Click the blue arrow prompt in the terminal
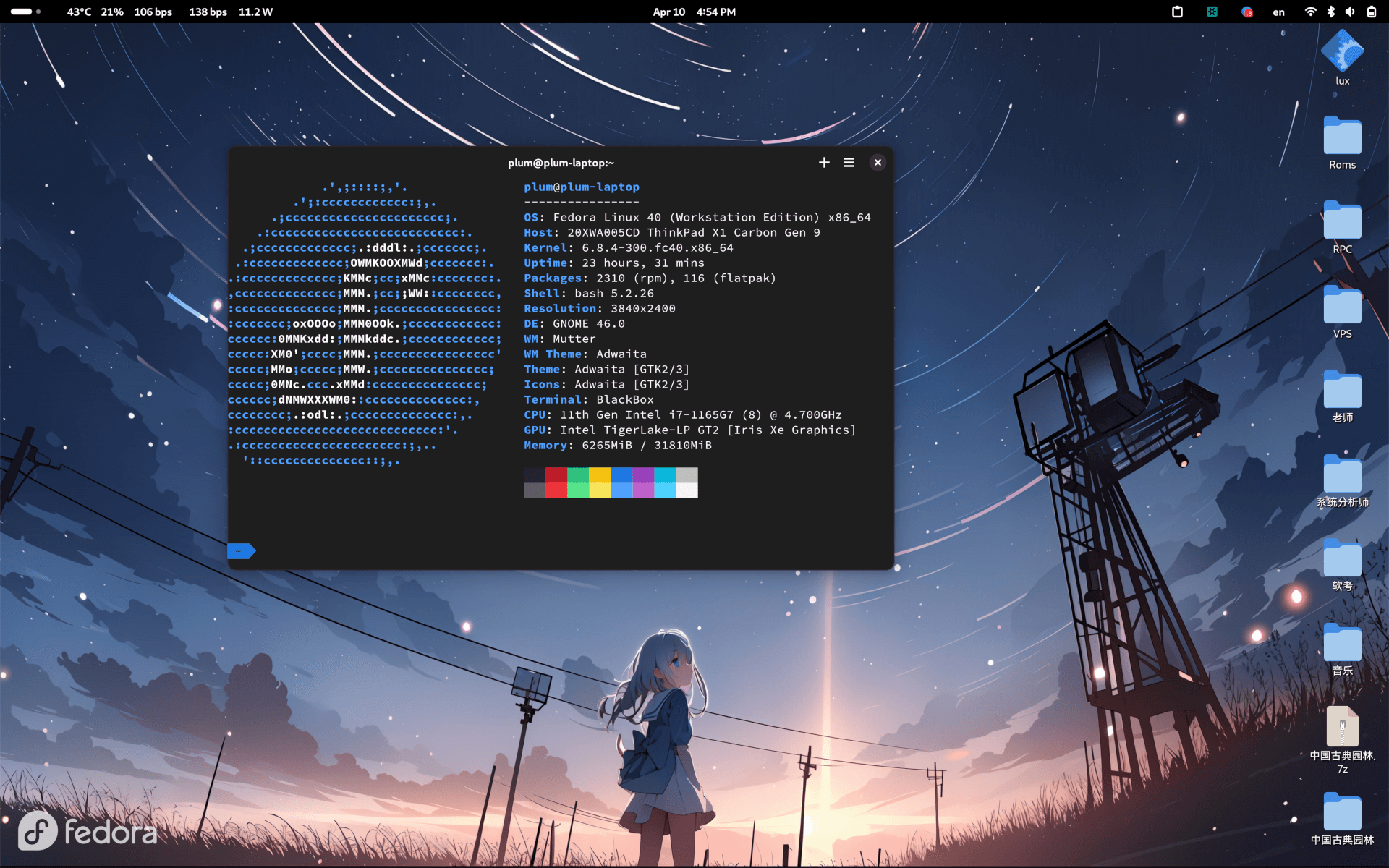The width and height of the screenshot is (1389, 868). (x=241, y=551)
